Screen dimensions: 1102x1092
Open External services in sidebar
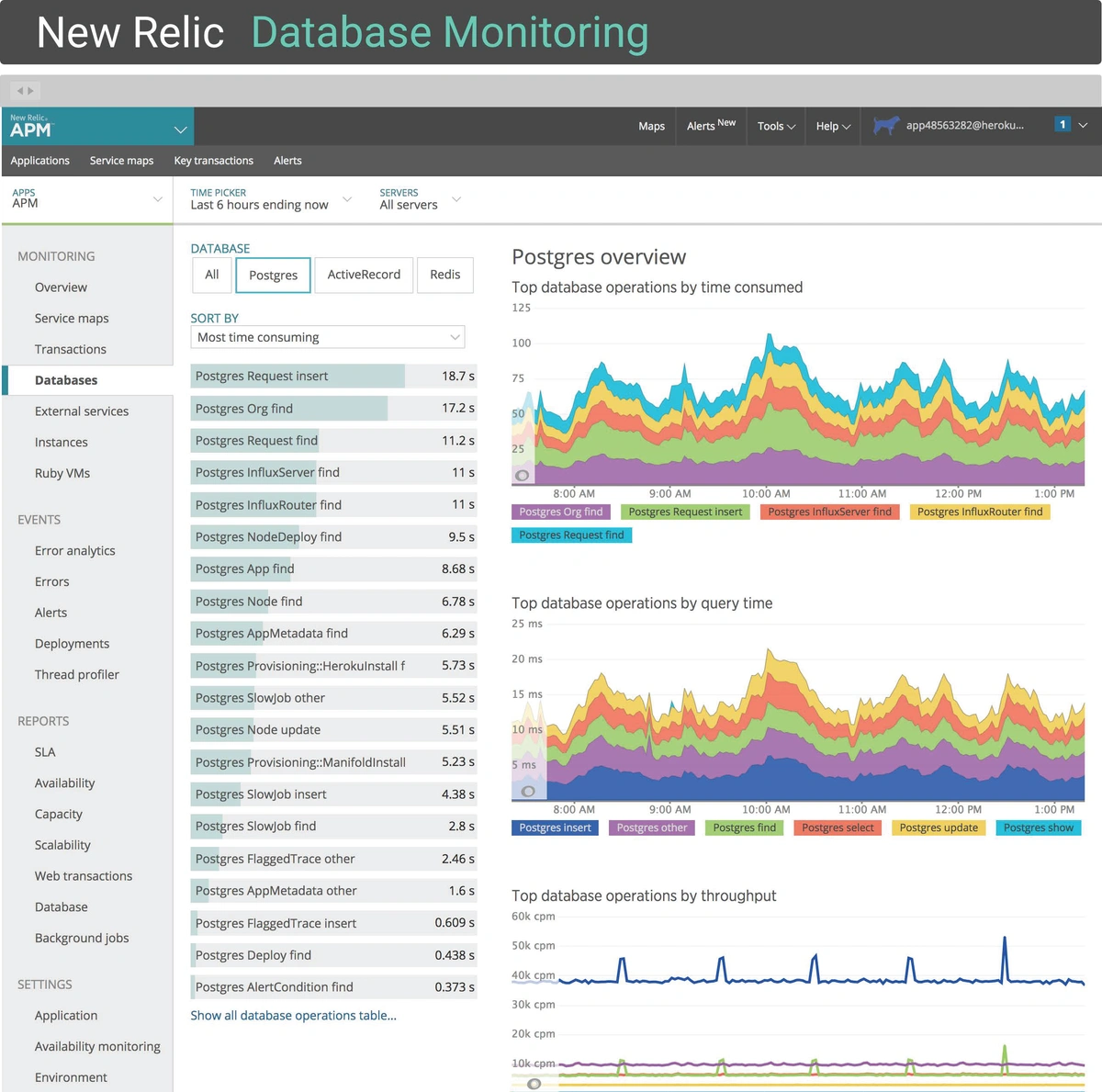[81, 411]
